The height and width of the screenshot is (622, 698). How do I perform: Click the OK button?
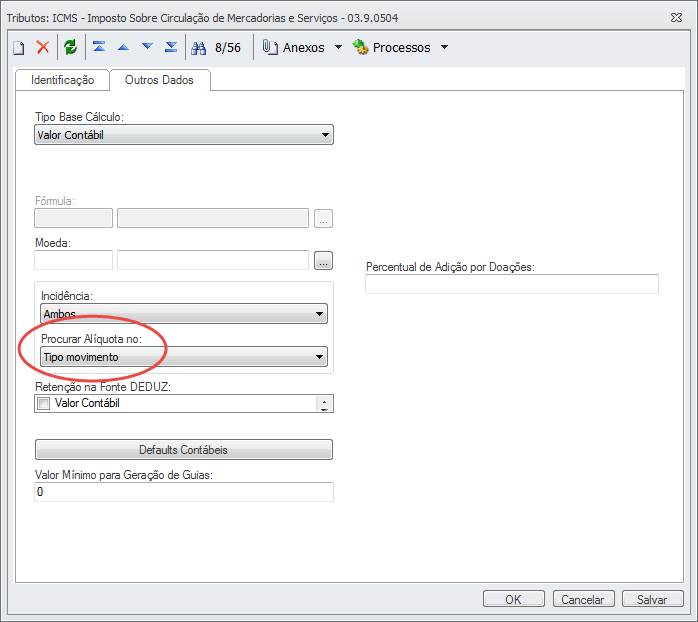coord(513,599)
